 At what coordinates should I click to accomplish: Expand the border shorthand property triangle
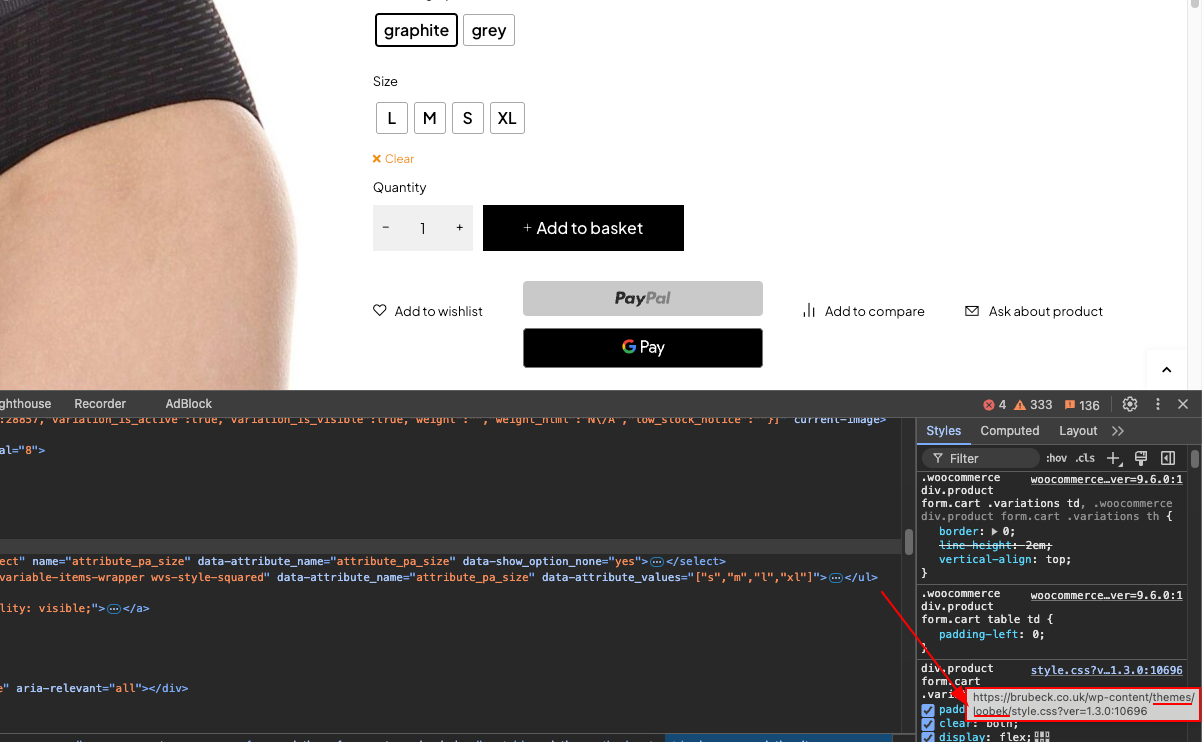pyautogui.click(x=994, y=531)
